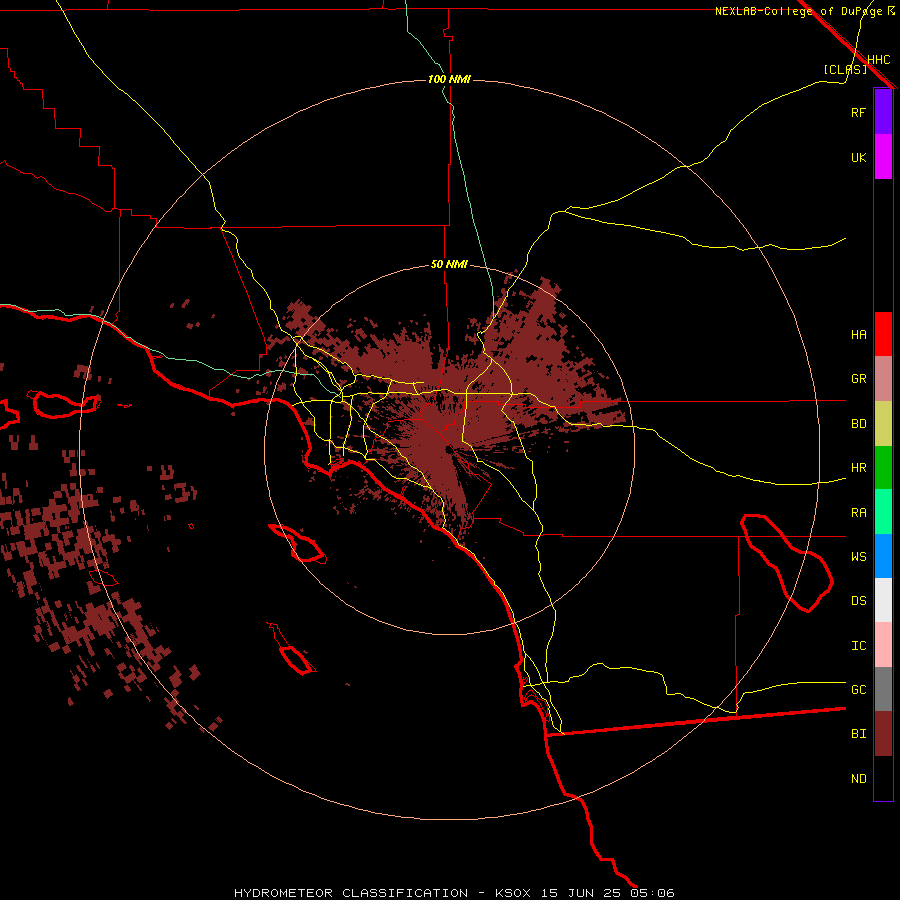Image resolution: width=900 pixels, height=900 pixels.
Task: Click the "WS" legend label
Action: (858, 557)
